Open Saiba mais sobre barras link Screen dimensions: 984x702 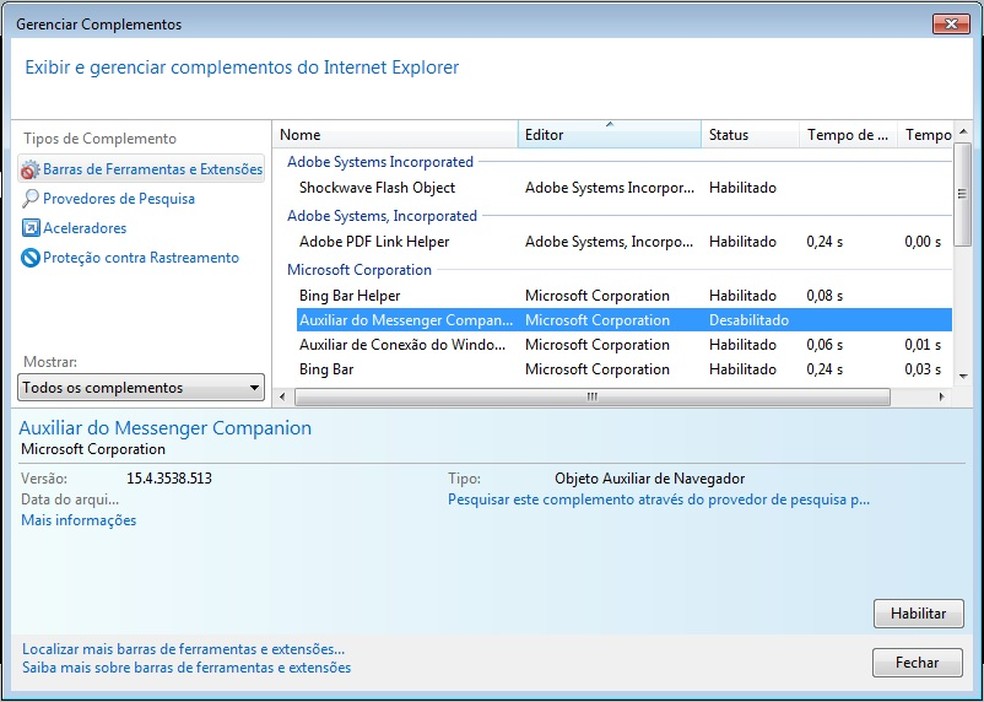[x=186, y=667]
